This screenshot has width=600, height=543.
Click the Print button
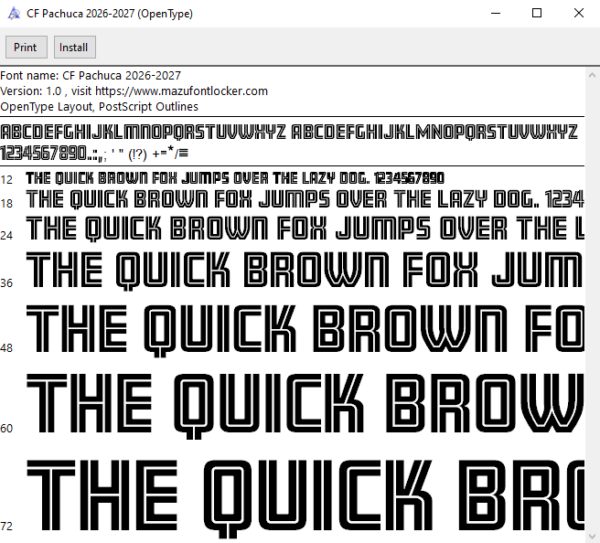point(26,47)
